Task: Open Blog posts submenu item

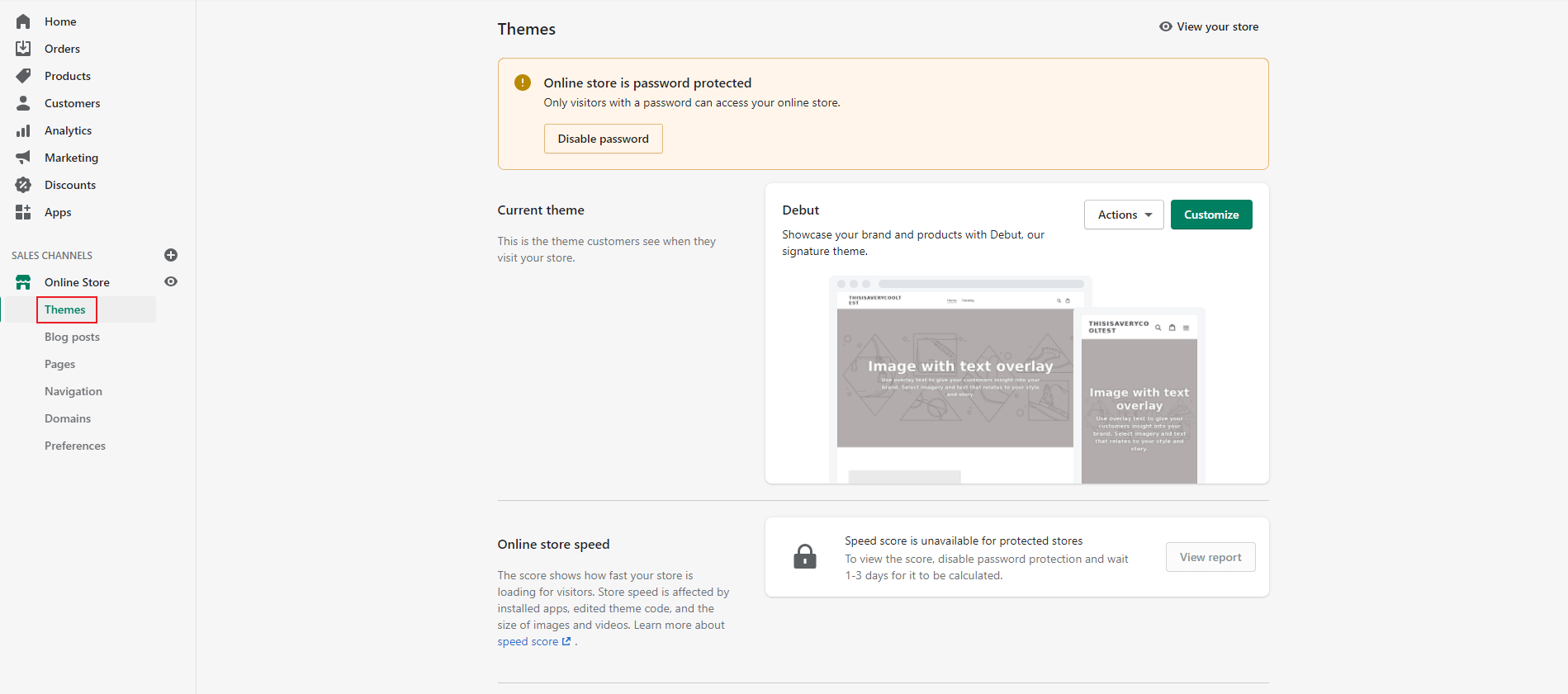Action: click(72, 337)
